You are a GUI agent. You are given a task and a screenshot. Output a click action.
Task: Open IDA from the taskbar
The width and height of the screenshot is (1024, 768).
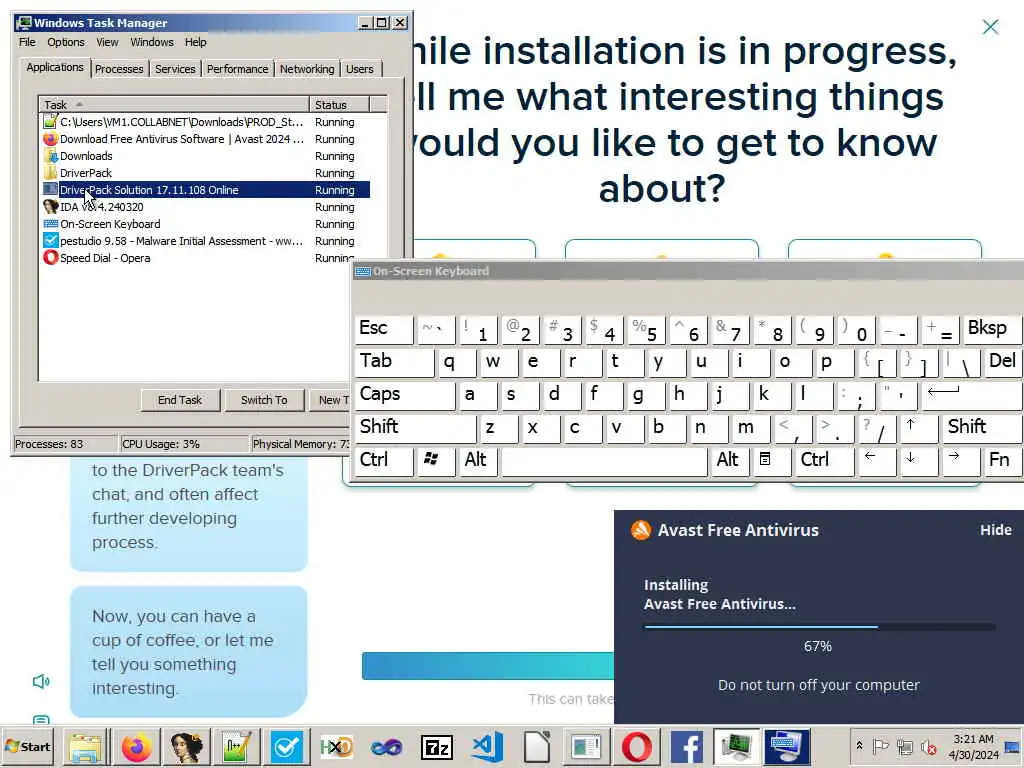click(x=186, y=746)
